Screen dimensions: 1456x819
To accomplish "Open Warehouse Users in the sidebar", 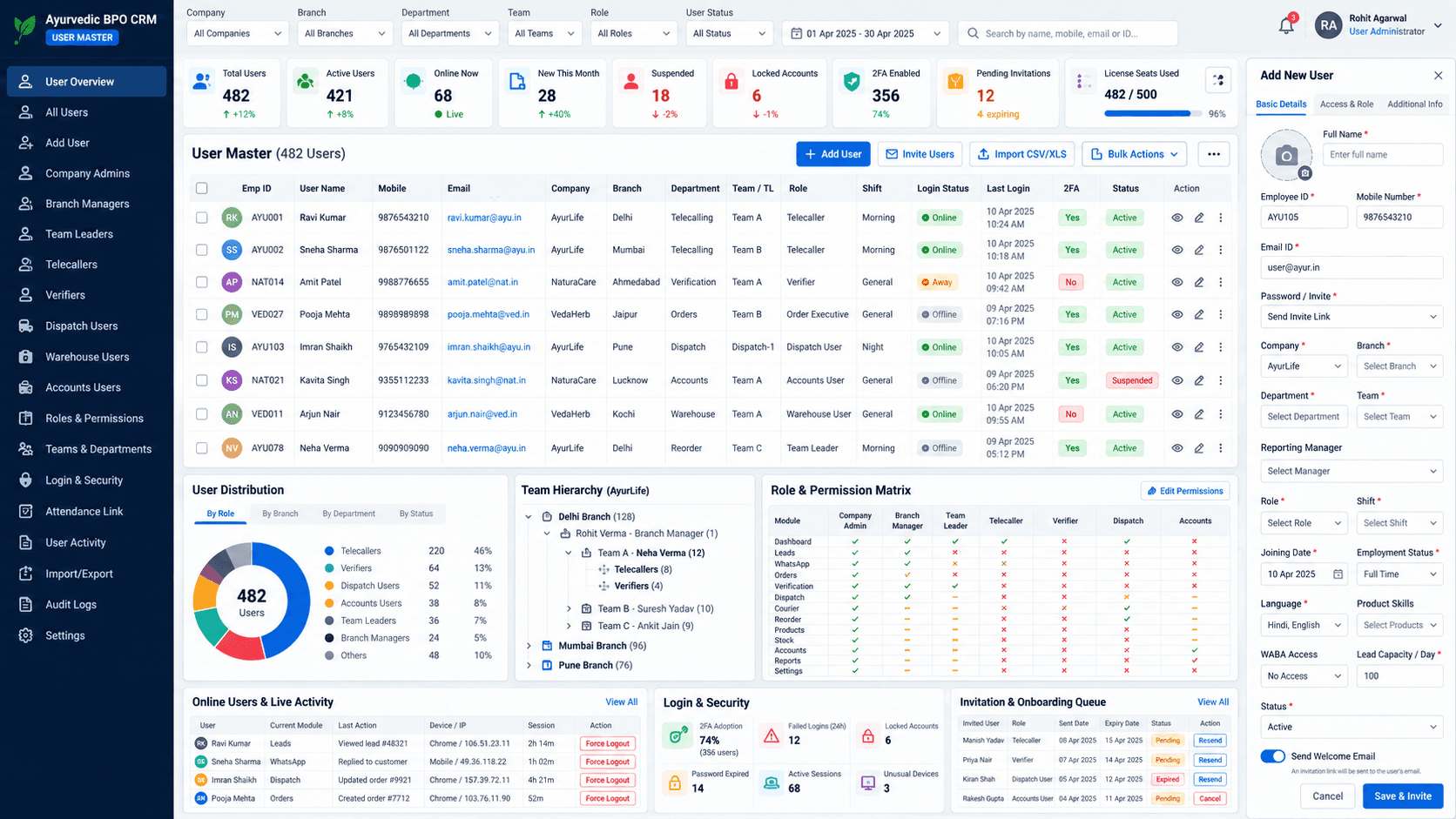I will pos(86,357).
